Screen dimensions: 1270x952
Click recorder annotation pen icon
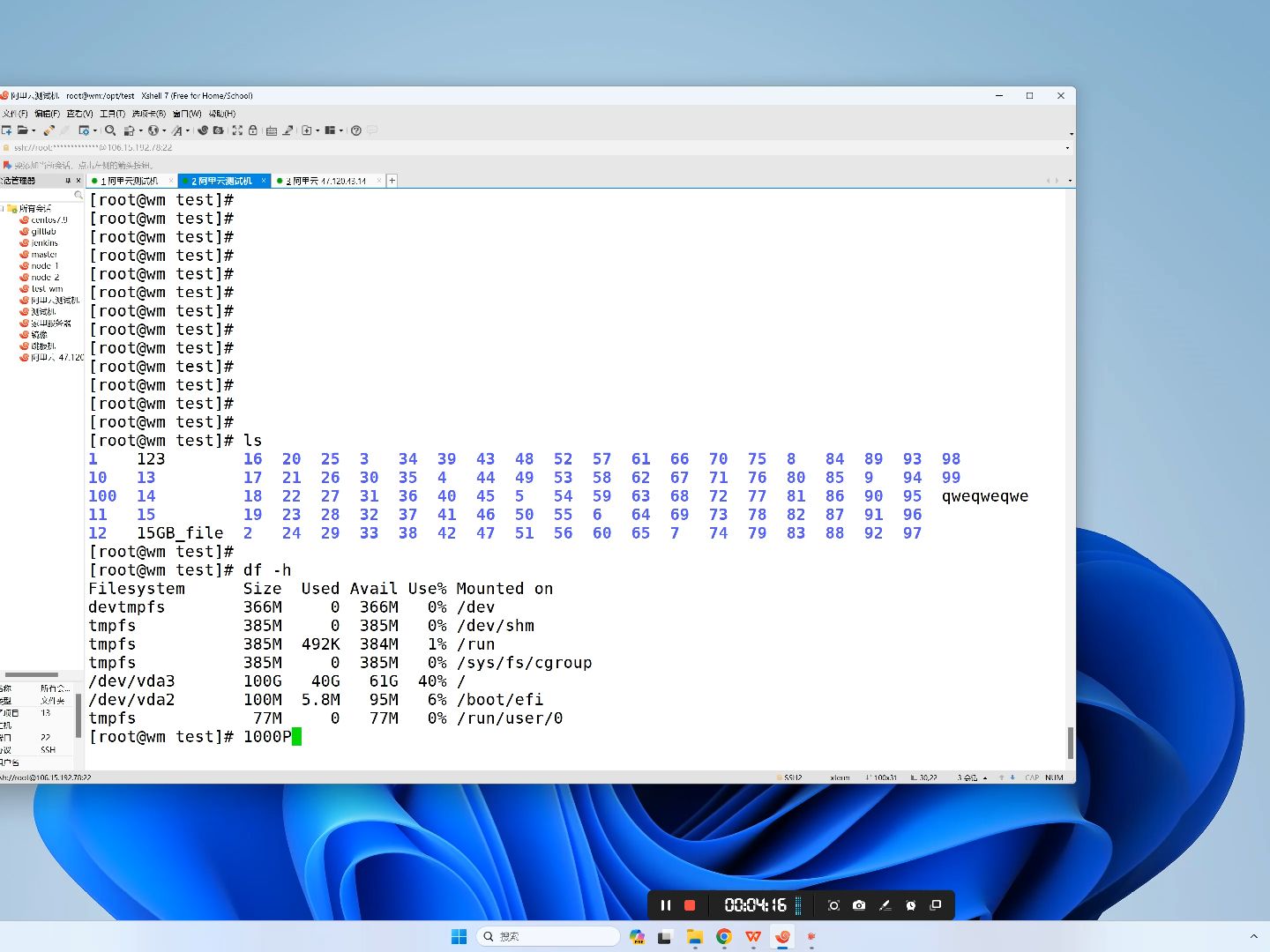pyautogui.click(x=885, y=905)
